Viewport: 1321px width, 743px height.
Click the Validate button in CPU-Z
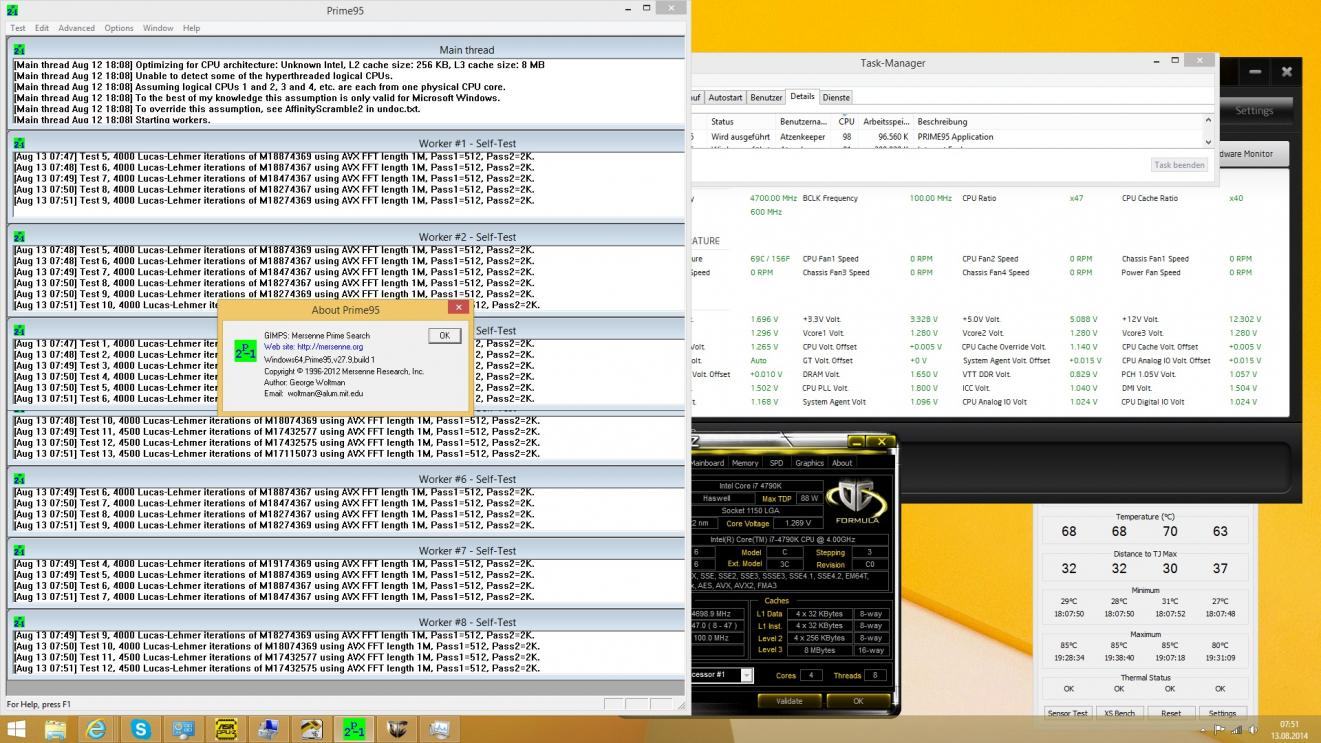pyautogui.click(x=789, y=701)
